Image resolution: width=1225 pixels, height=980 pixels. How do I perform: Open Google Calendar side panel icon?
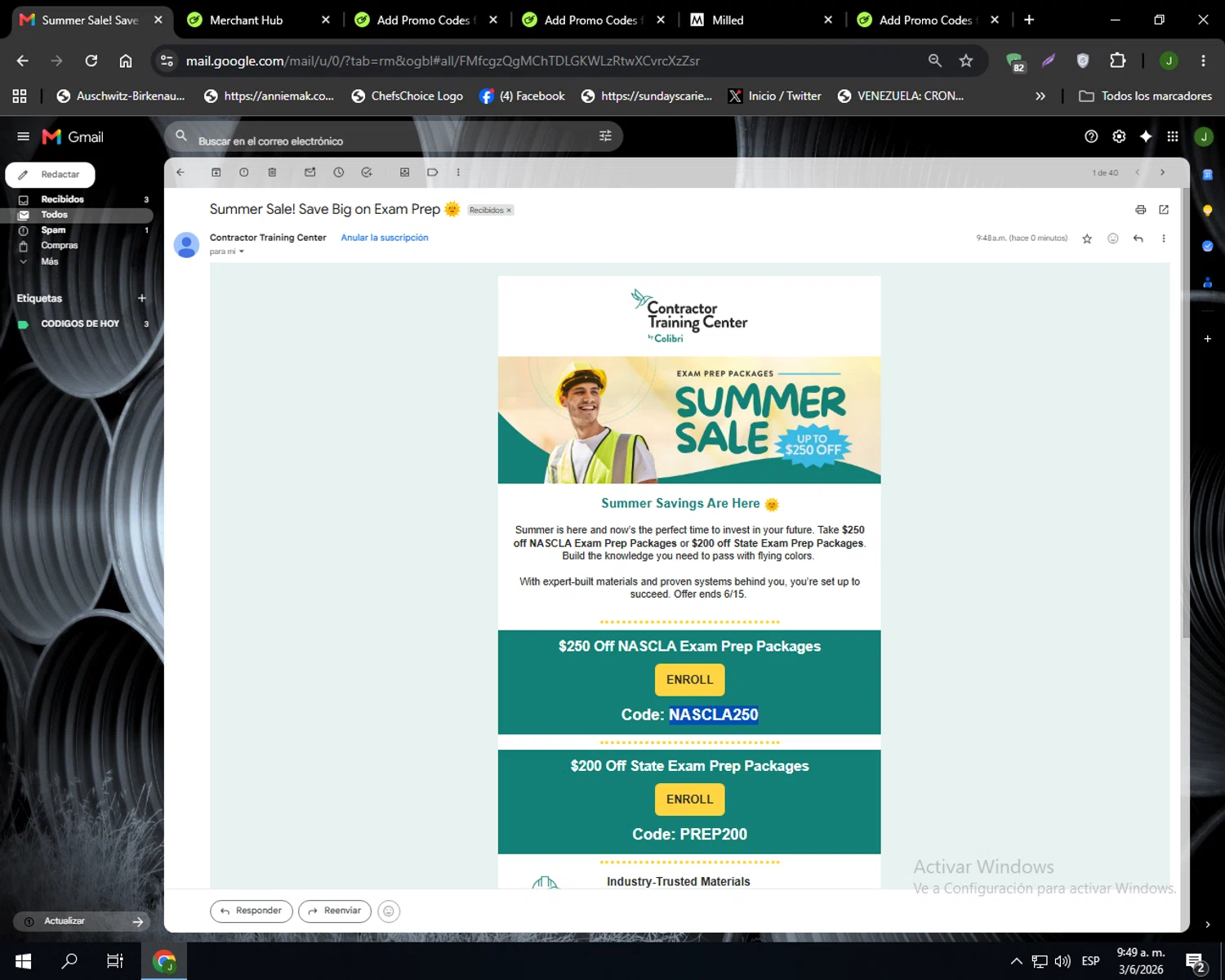coord(1207,174)
